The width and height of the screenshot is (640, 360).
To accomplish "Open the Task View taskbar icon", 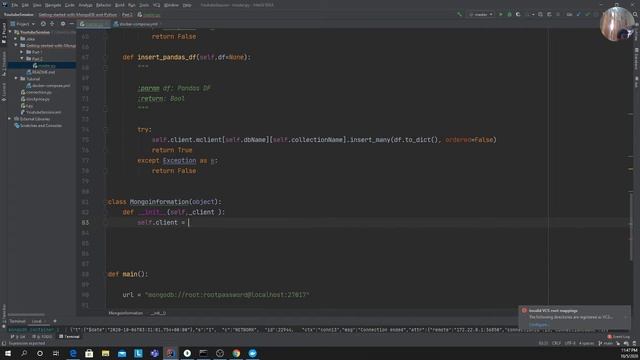I will pyautogui.click(x=56, y=353).
